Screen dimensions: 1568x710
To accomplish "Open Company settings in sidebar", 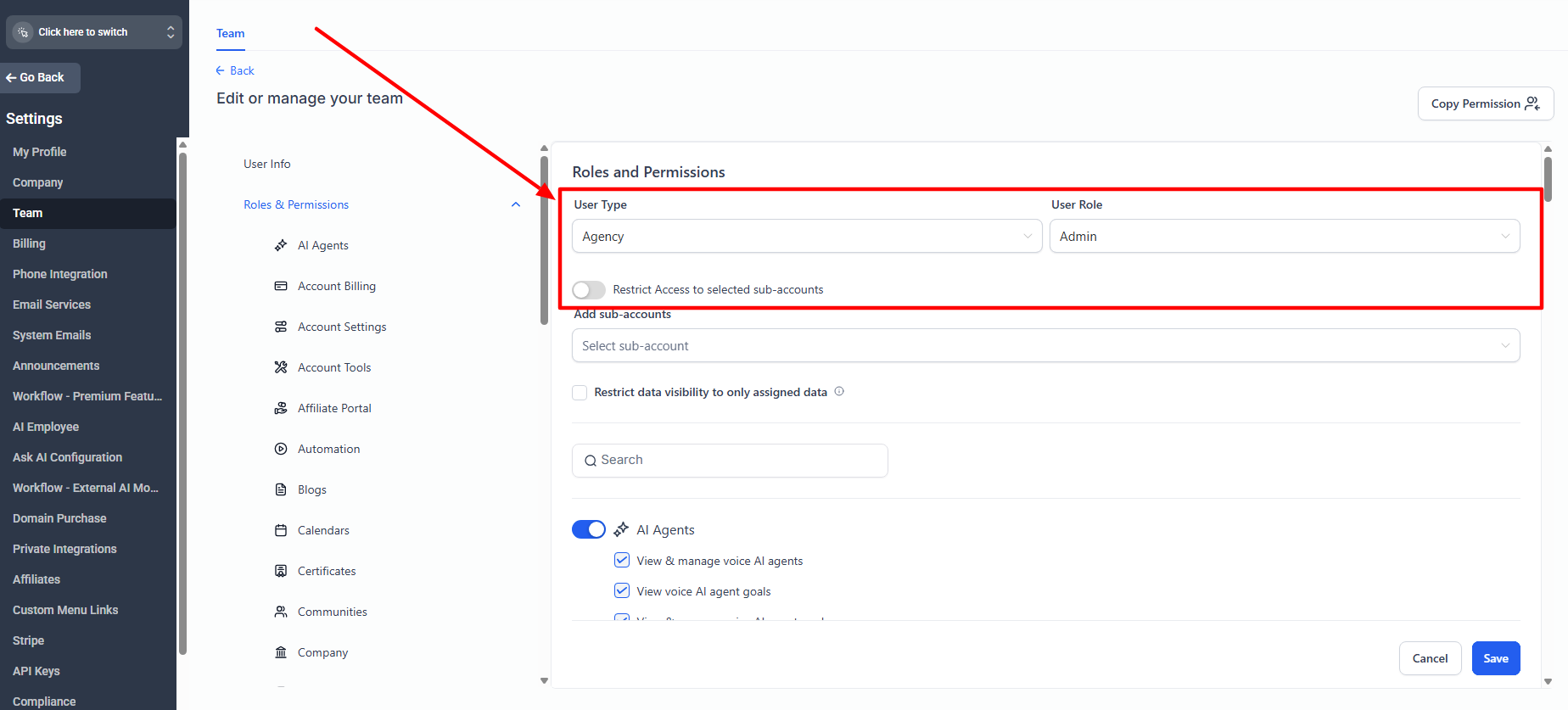I will tap(38, 182).
